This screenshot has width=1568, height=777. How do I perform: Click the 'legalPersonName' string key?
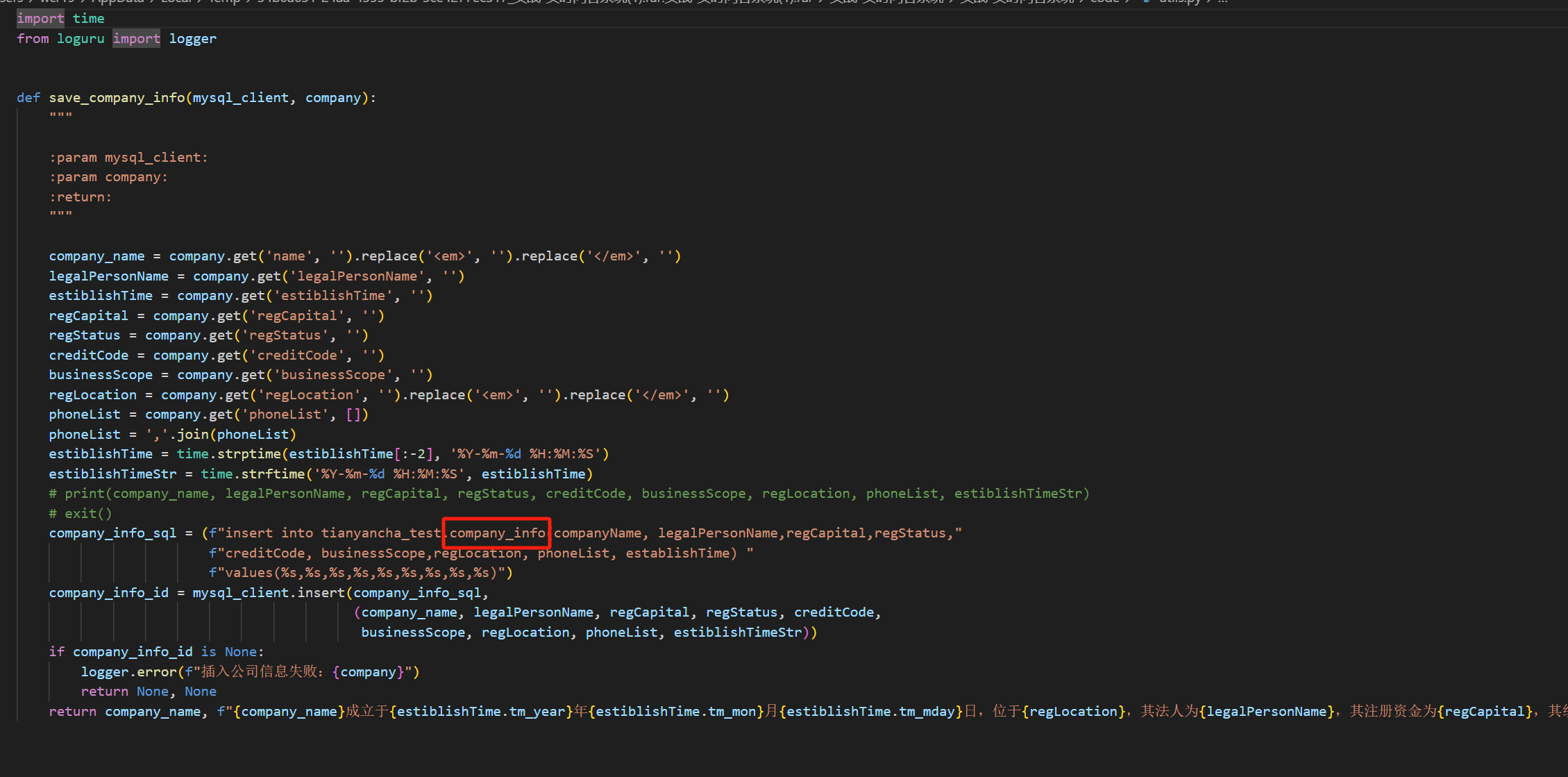click(357, 276)
